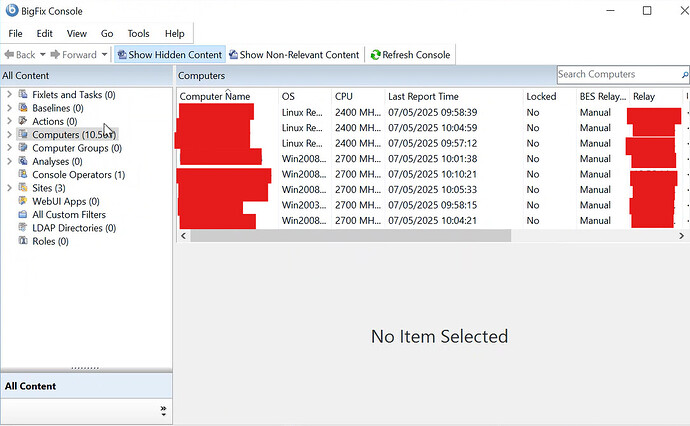Click the Sites icon
This screenshot has width=690, height=426.
coord(23,188)
